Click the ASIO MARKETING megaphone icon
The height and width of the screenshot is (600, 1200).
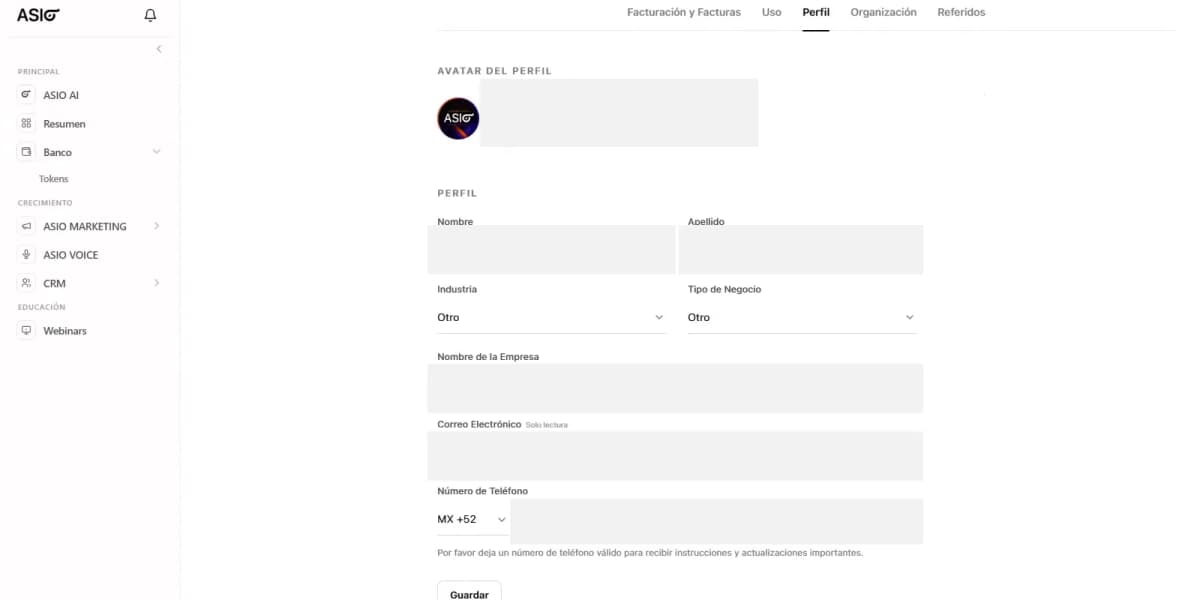[x=27, y=226]
